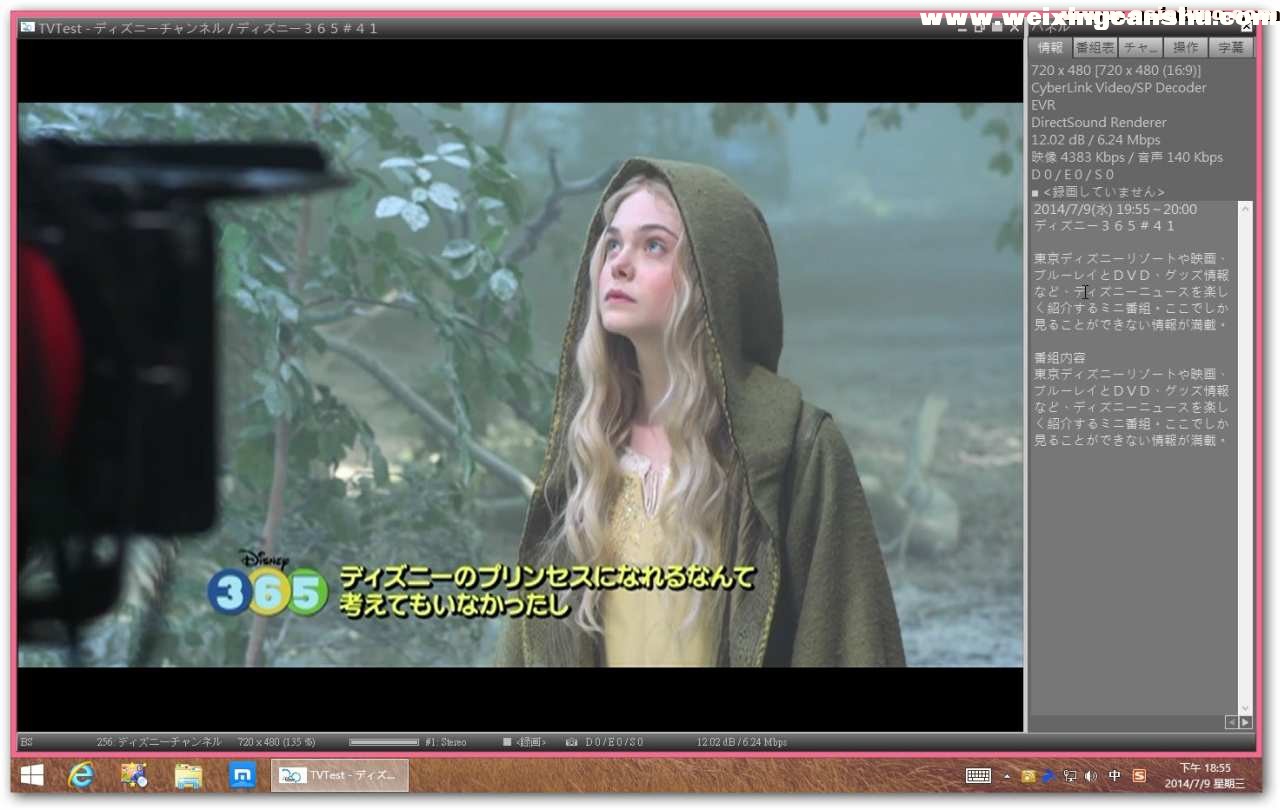The image size is (1280, 810).
Task: Open the touch keyboard from the tray
Action: click(x=978, y=775)
